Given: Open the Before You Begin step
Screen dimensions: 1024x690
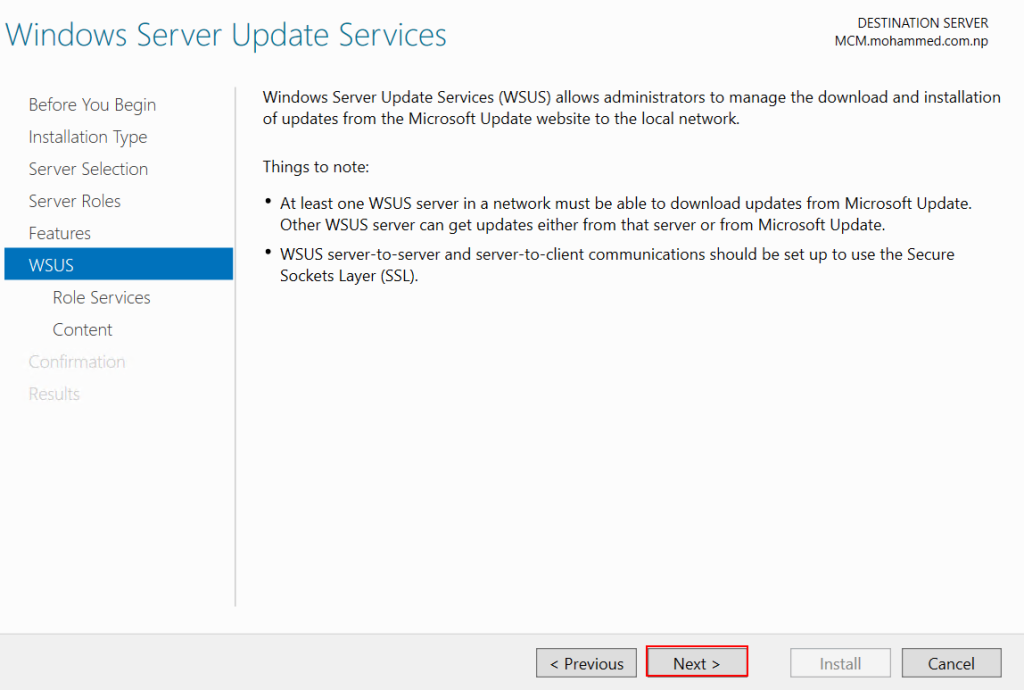Looking at the screenshot, I should [x=92, y=105].
